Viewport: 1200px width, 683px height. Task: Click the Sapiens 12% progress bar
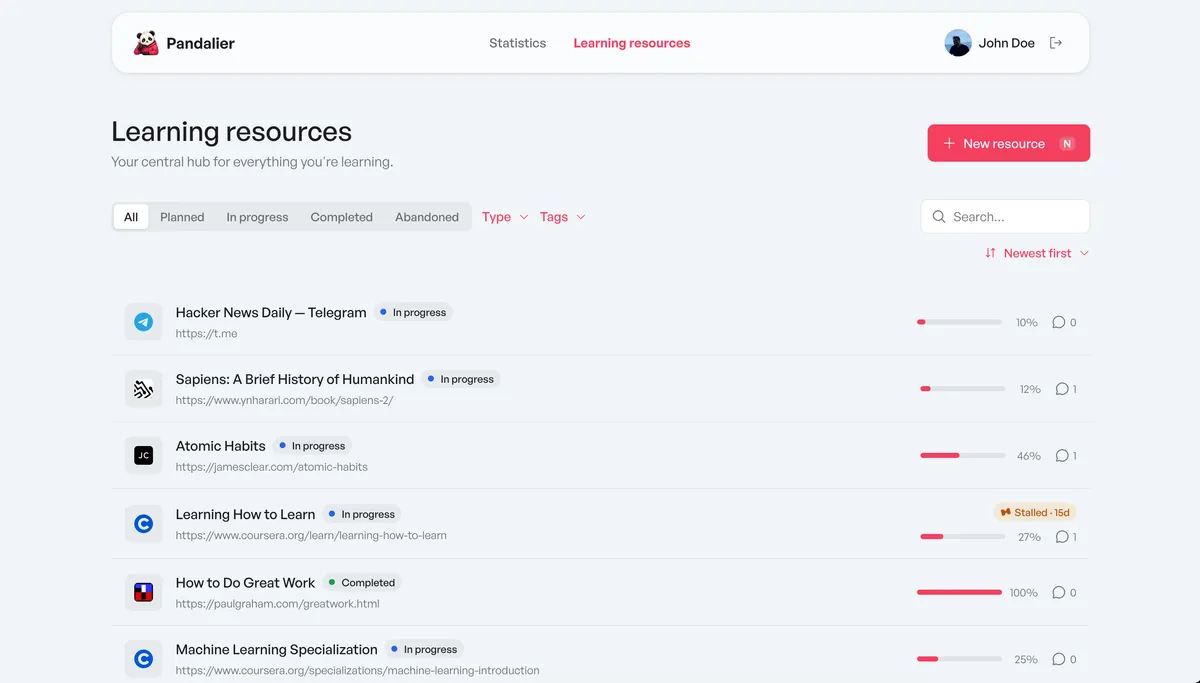click(x=963, y=389)
